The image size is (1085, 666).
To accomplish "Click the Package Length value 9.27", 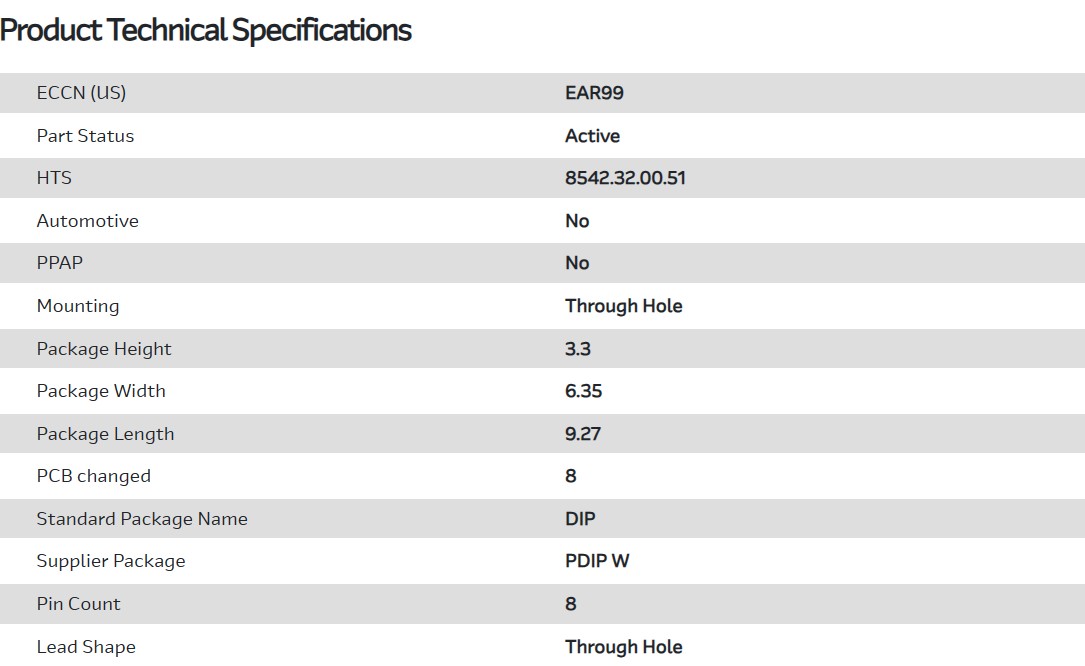I will 582,434.
